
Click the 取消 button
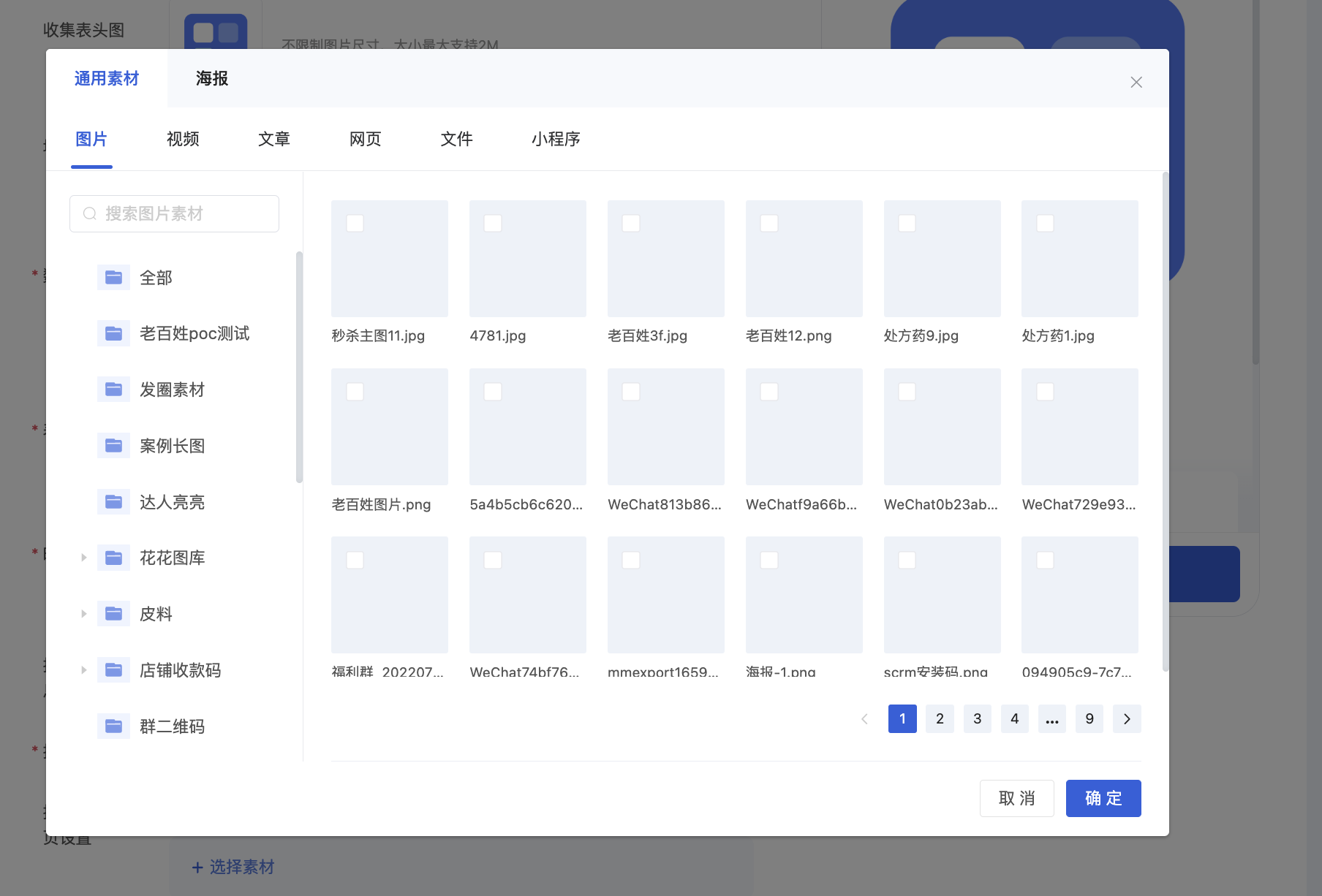click(1017, 798)
